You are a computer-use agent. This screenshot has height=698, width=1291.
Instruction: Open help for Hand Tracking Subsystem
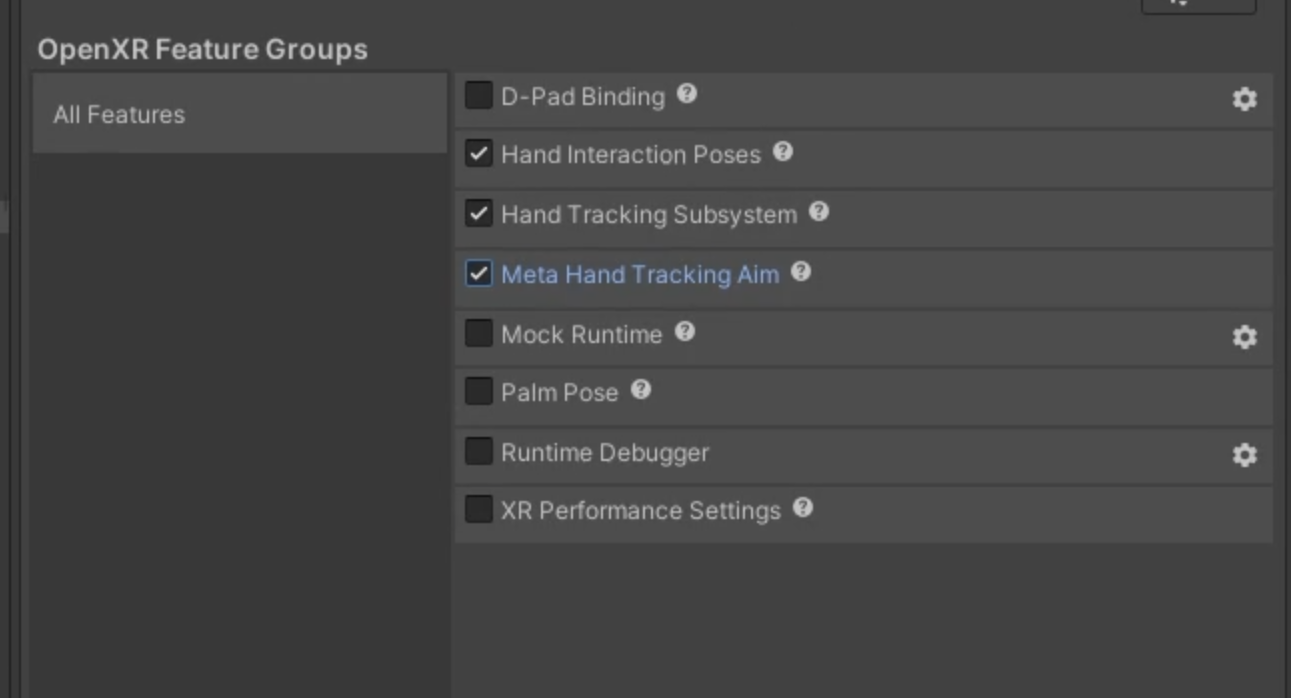819,212
